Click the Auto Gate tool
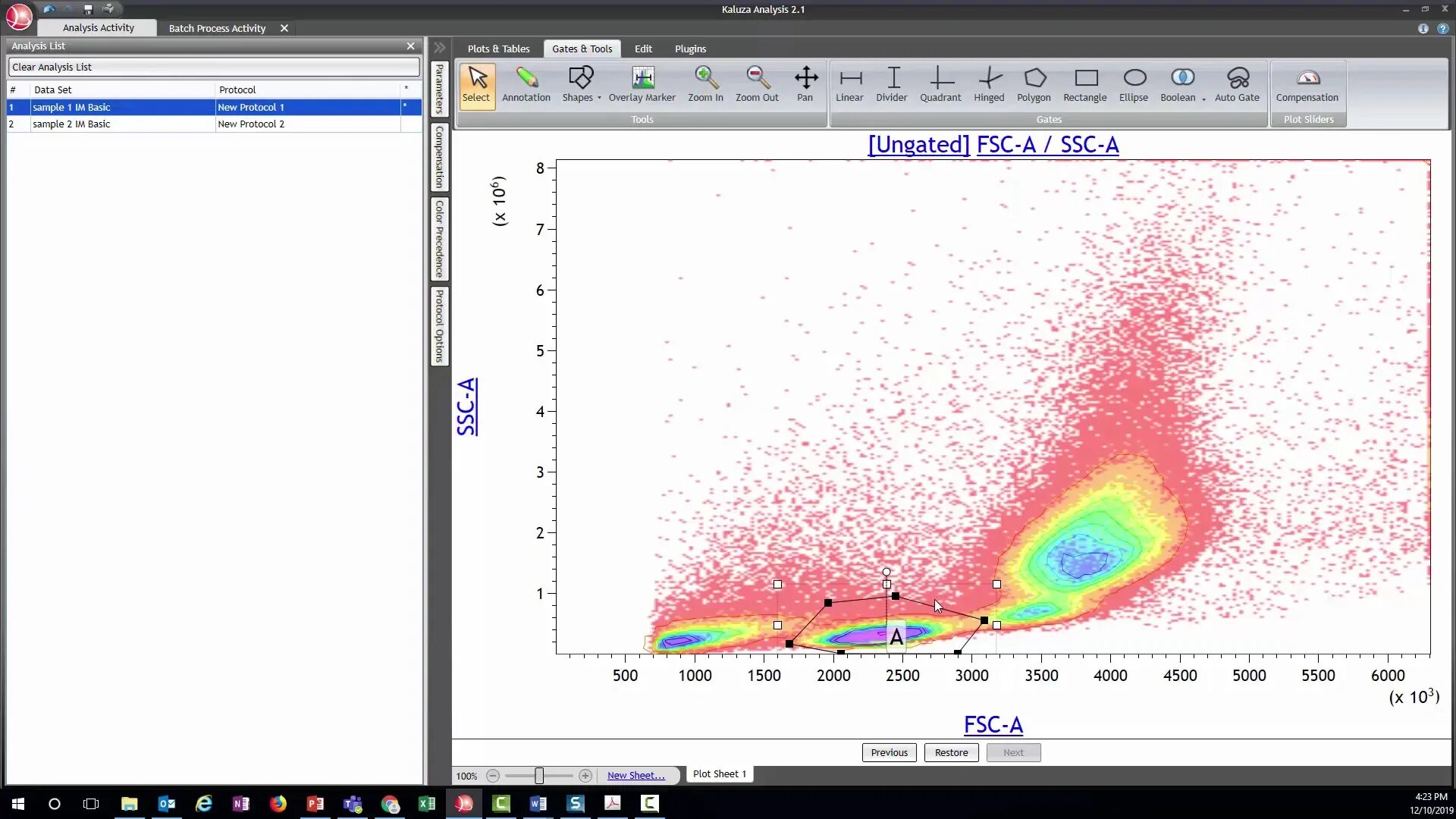The height and width of the screenshot is (819, 1456). tap(1237, 84)
